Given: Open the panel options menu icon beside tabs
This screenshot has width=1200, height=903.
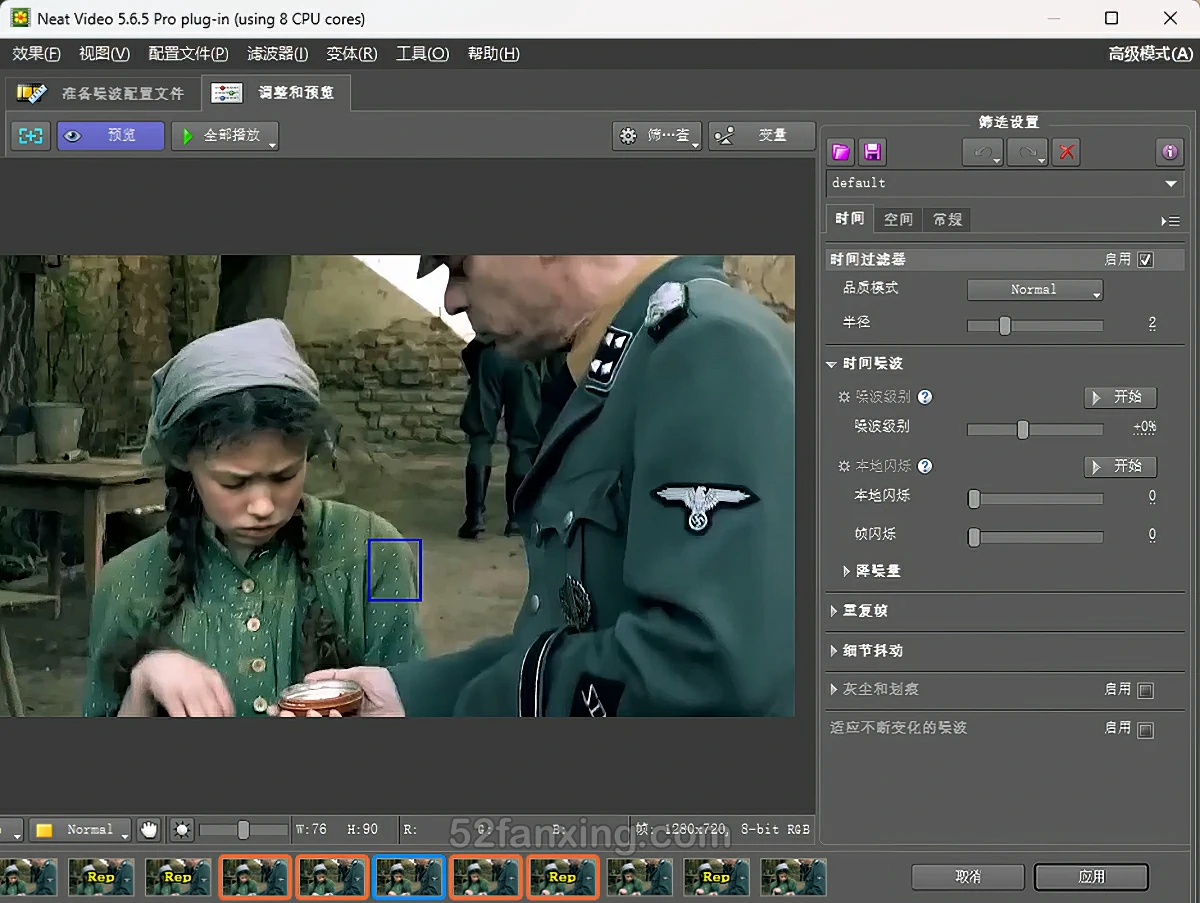Looking at the screenshot, I should [x=1170, y=220].
